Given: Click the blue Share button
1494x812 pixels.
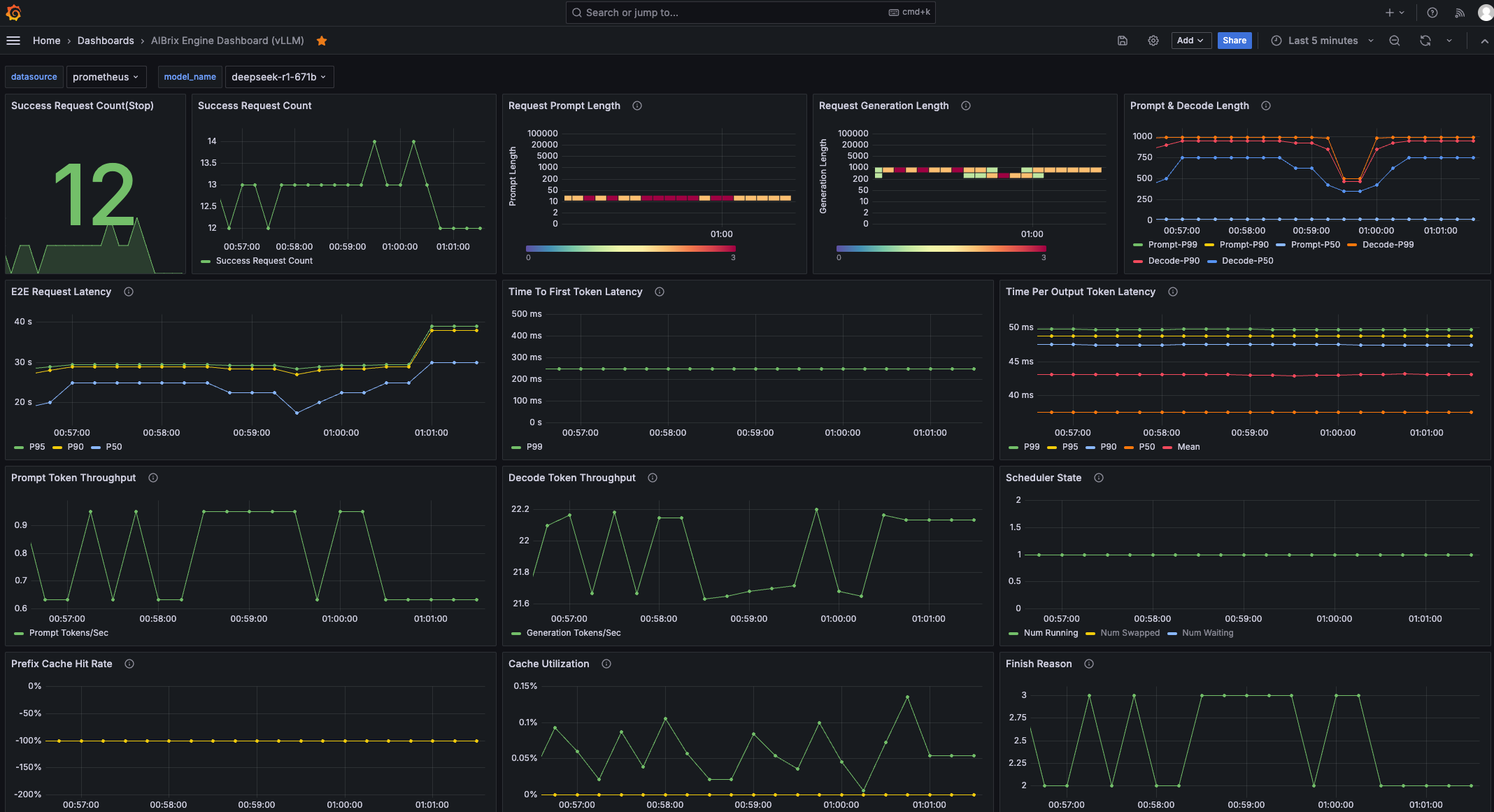Looking at the screenshot, I should pos(1235,41).
